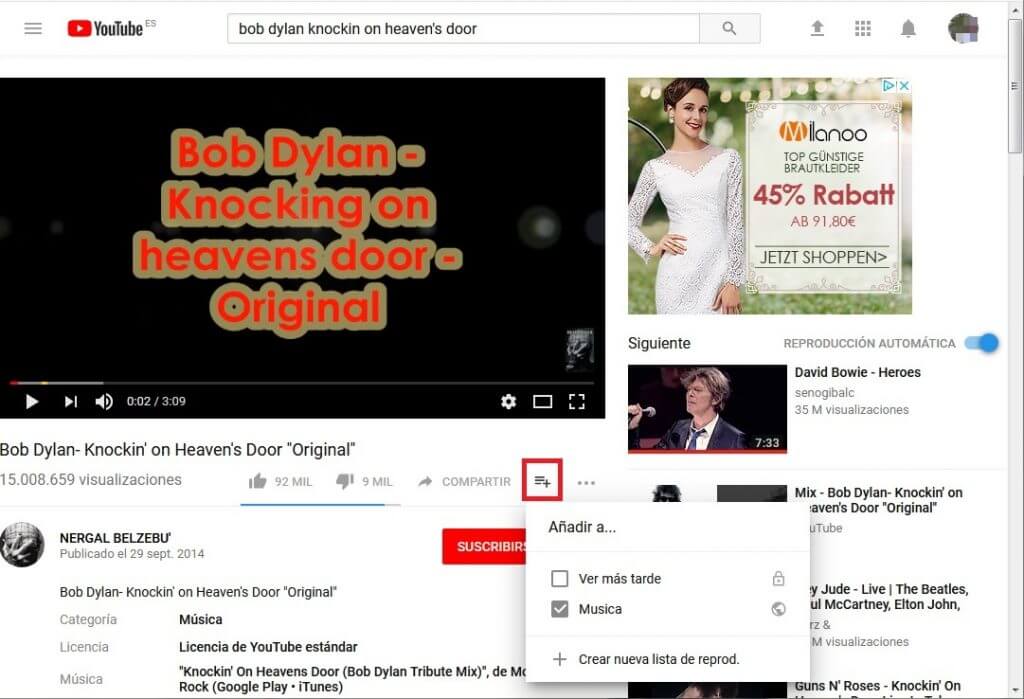Open the hamburger guide menu
This screenshot has width=1024, height=699.
[33, 29]
